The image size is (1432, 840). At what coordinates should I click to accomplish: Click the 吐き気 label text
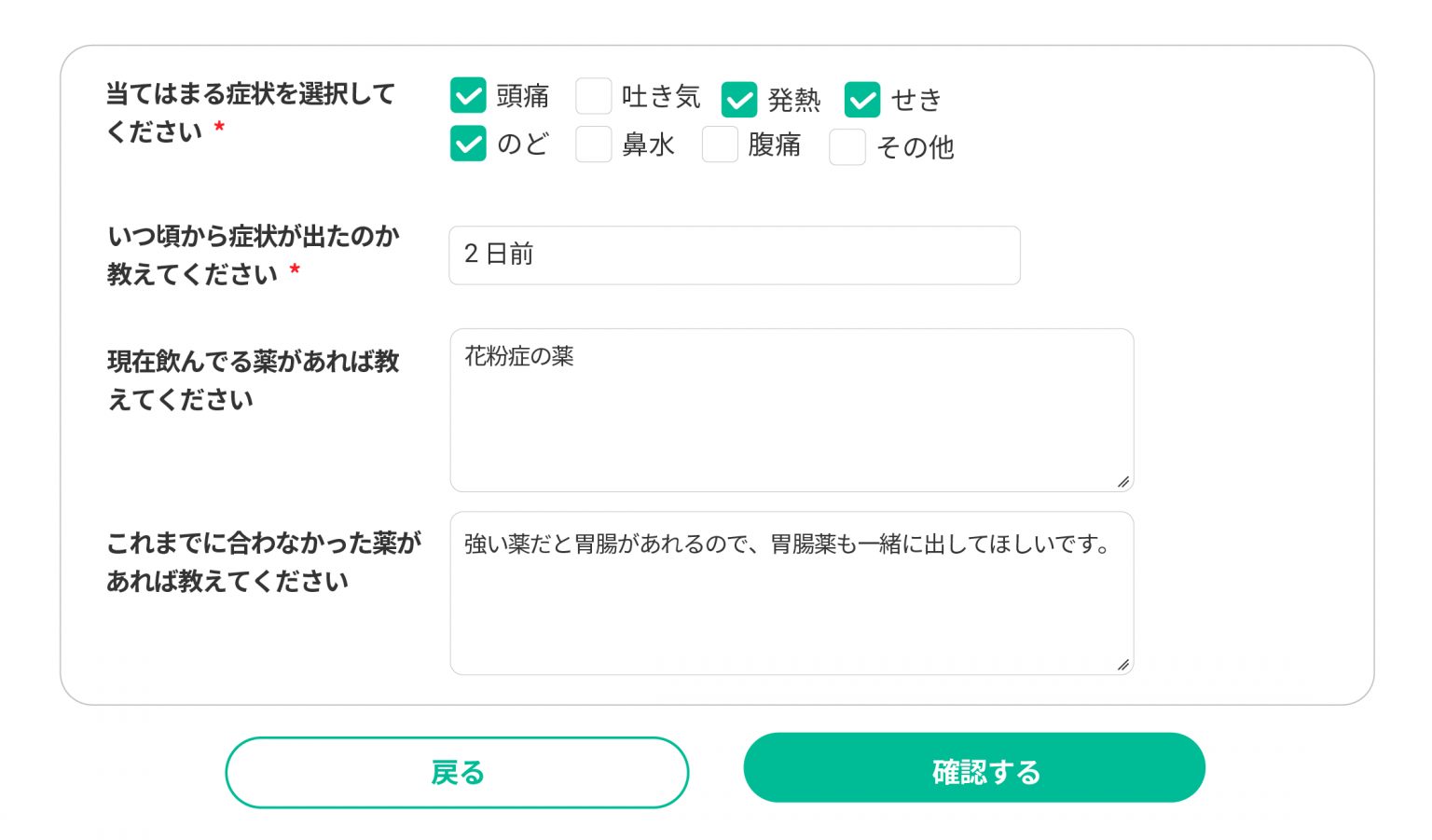(661, 95)
